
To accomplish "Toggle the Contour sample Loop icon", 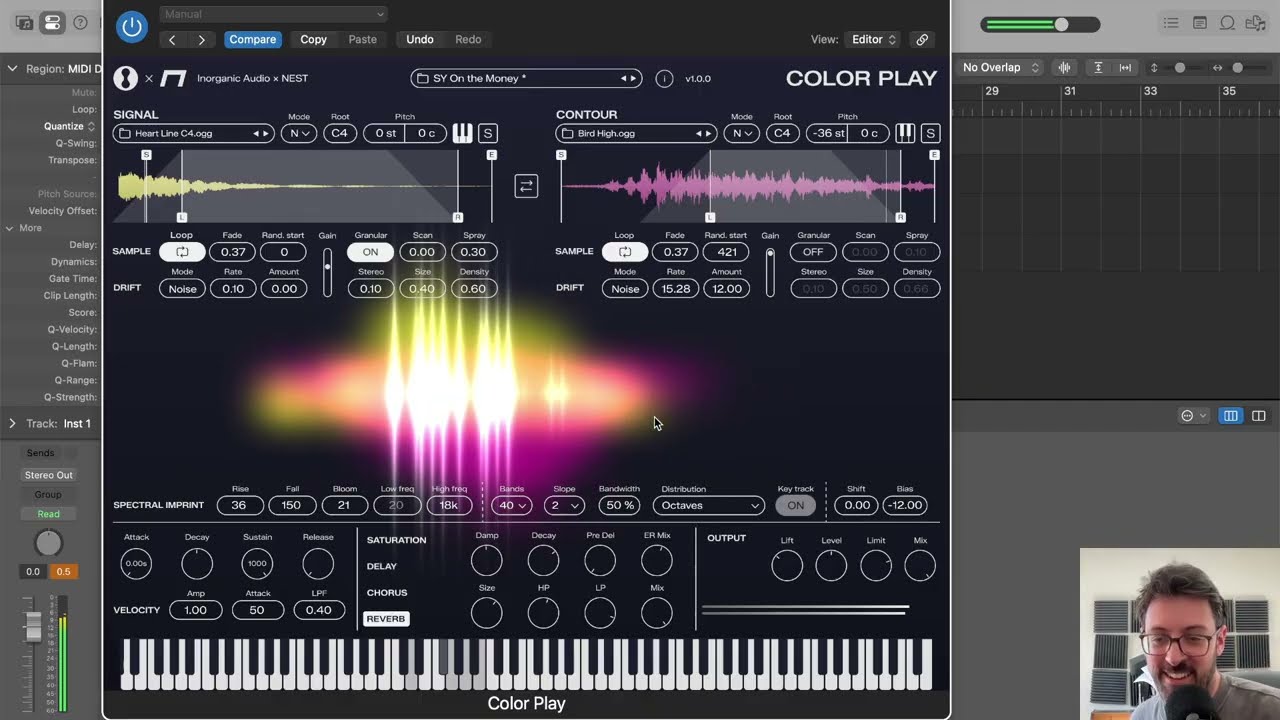I will 625,252.
